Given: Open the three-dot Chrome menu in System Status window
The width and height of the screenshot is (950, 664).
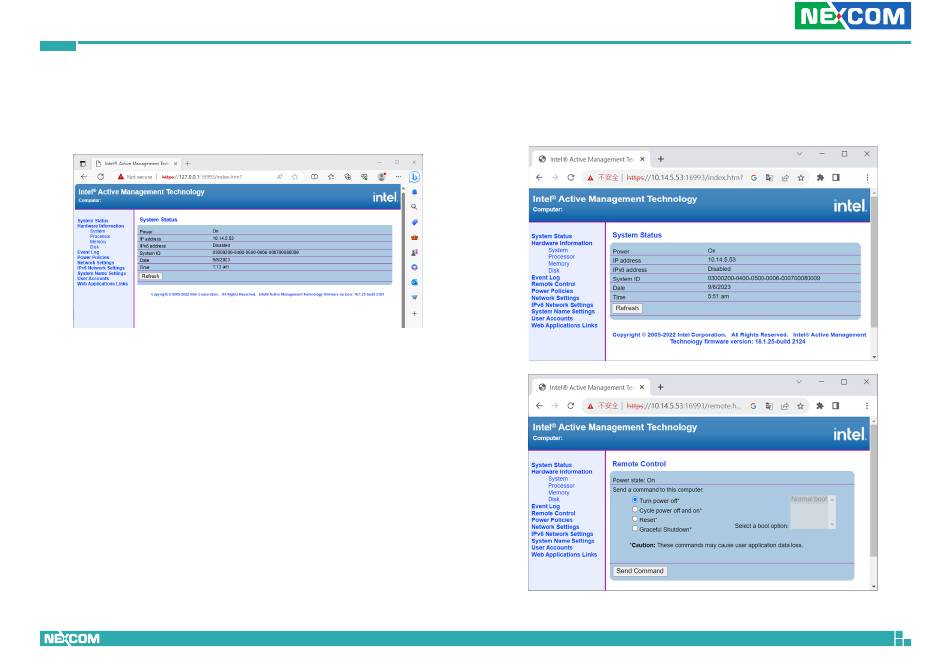Looking at the screenshot, I should click(x=866, y=177).
